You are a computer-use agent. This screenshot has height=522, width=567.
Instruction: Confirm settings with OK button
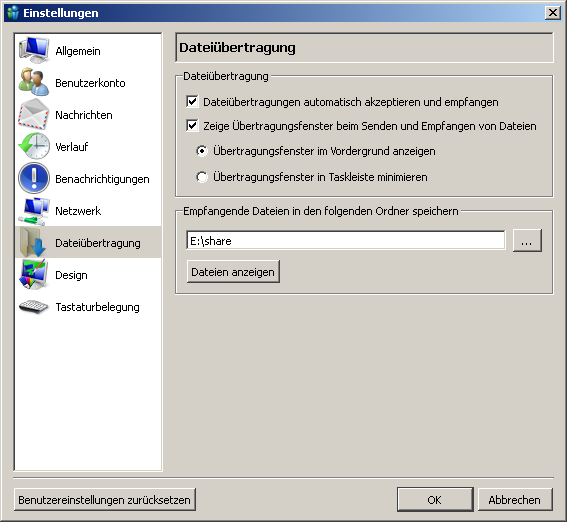pos(435,500)
